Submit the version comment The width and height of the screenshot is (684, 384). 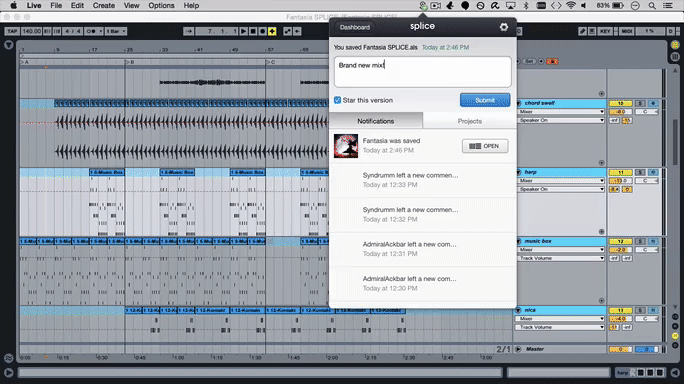click(485, 100)
